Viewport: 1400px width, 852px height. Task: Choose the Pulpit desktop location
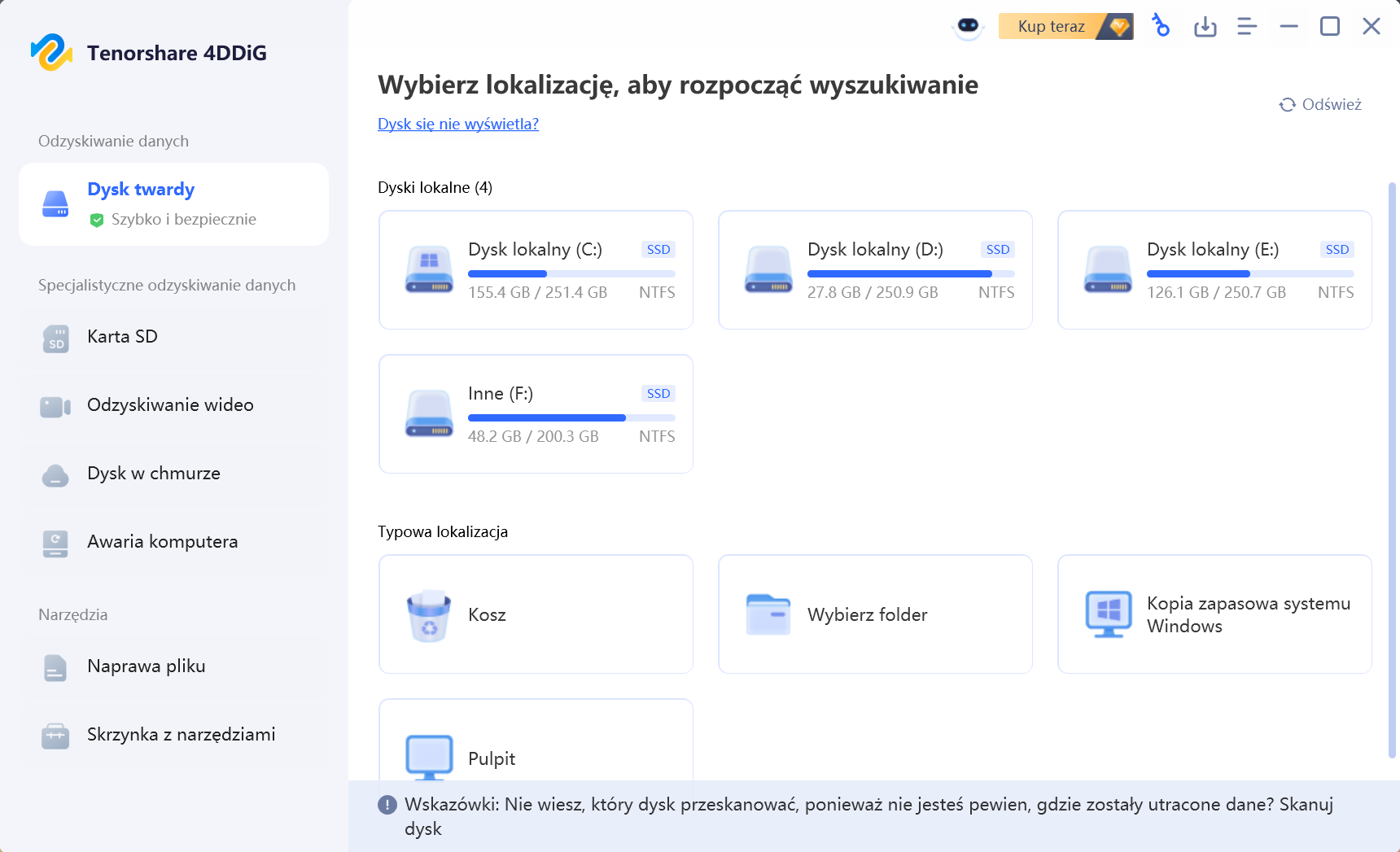[536, 740]
